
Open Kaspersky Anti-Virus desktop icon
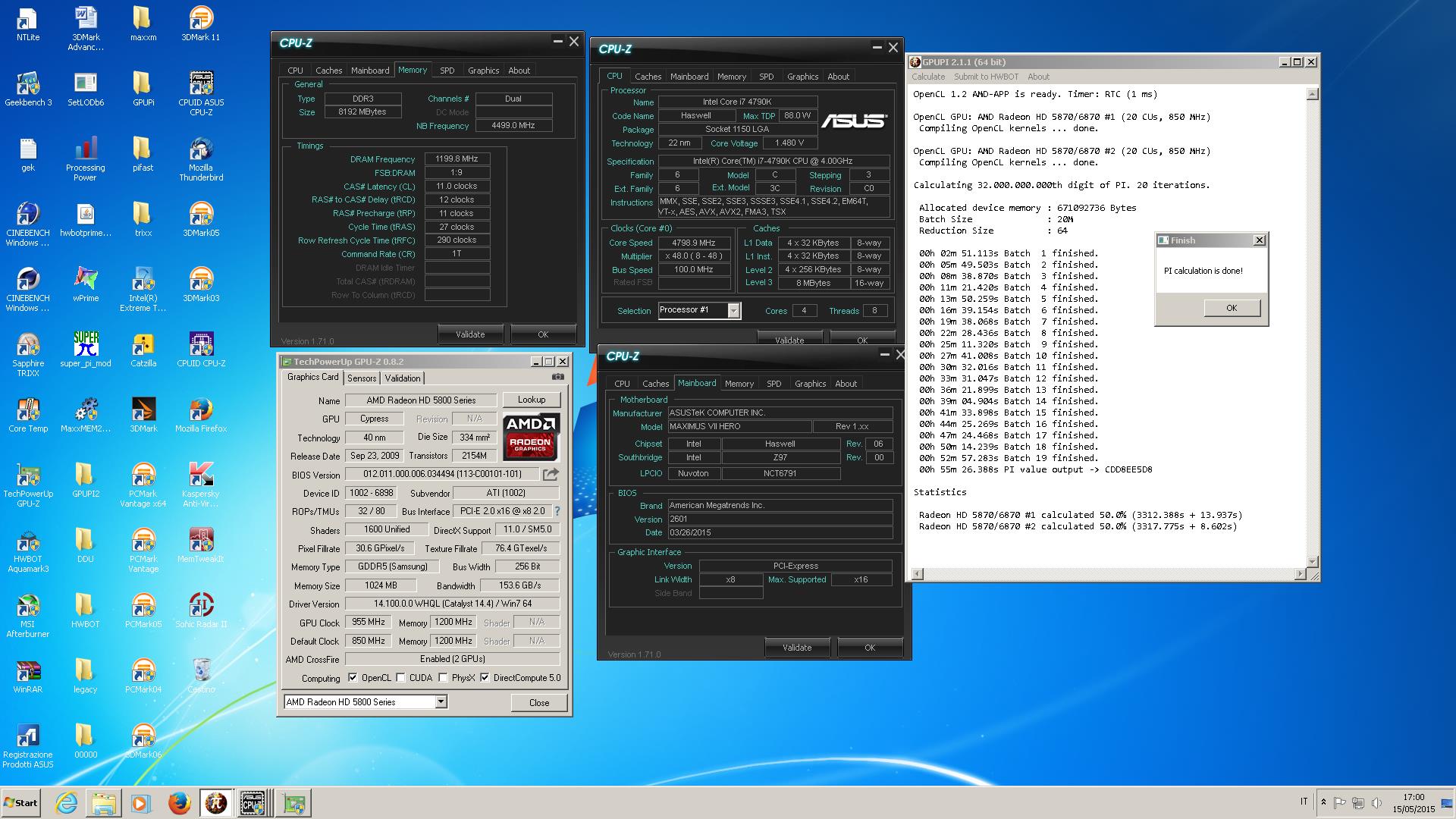tap(201, 485)
